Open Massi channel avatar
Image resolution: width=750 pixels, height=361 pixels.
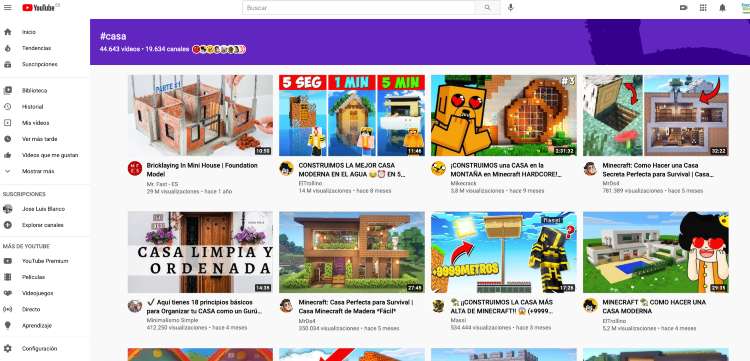[438, 306]
